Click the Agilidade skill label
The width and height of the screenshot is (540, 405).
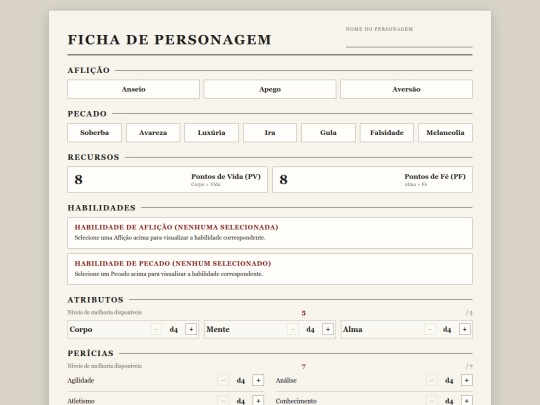(x=81, y=381)
